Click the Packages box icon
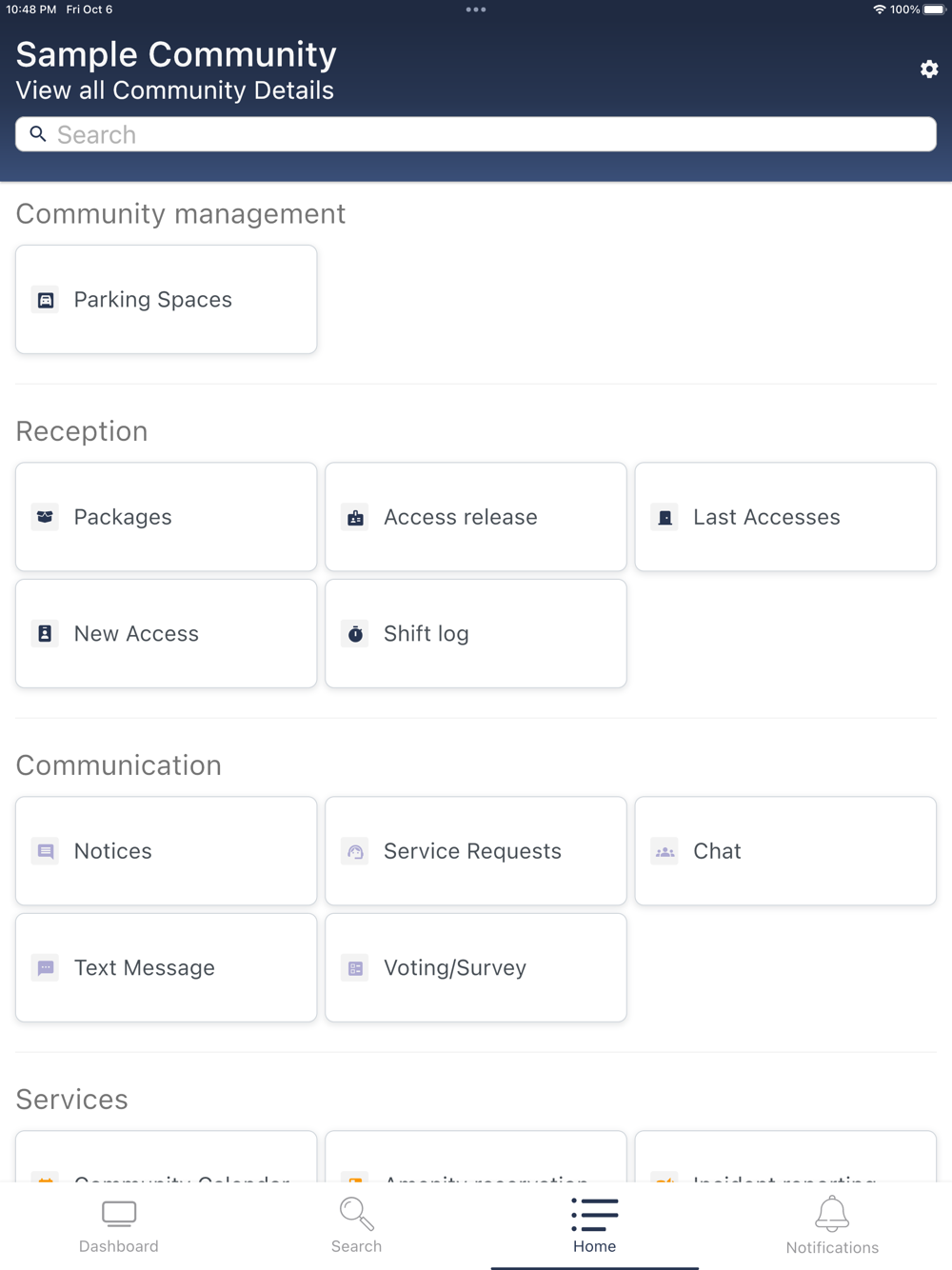 (x=45, y=517)
